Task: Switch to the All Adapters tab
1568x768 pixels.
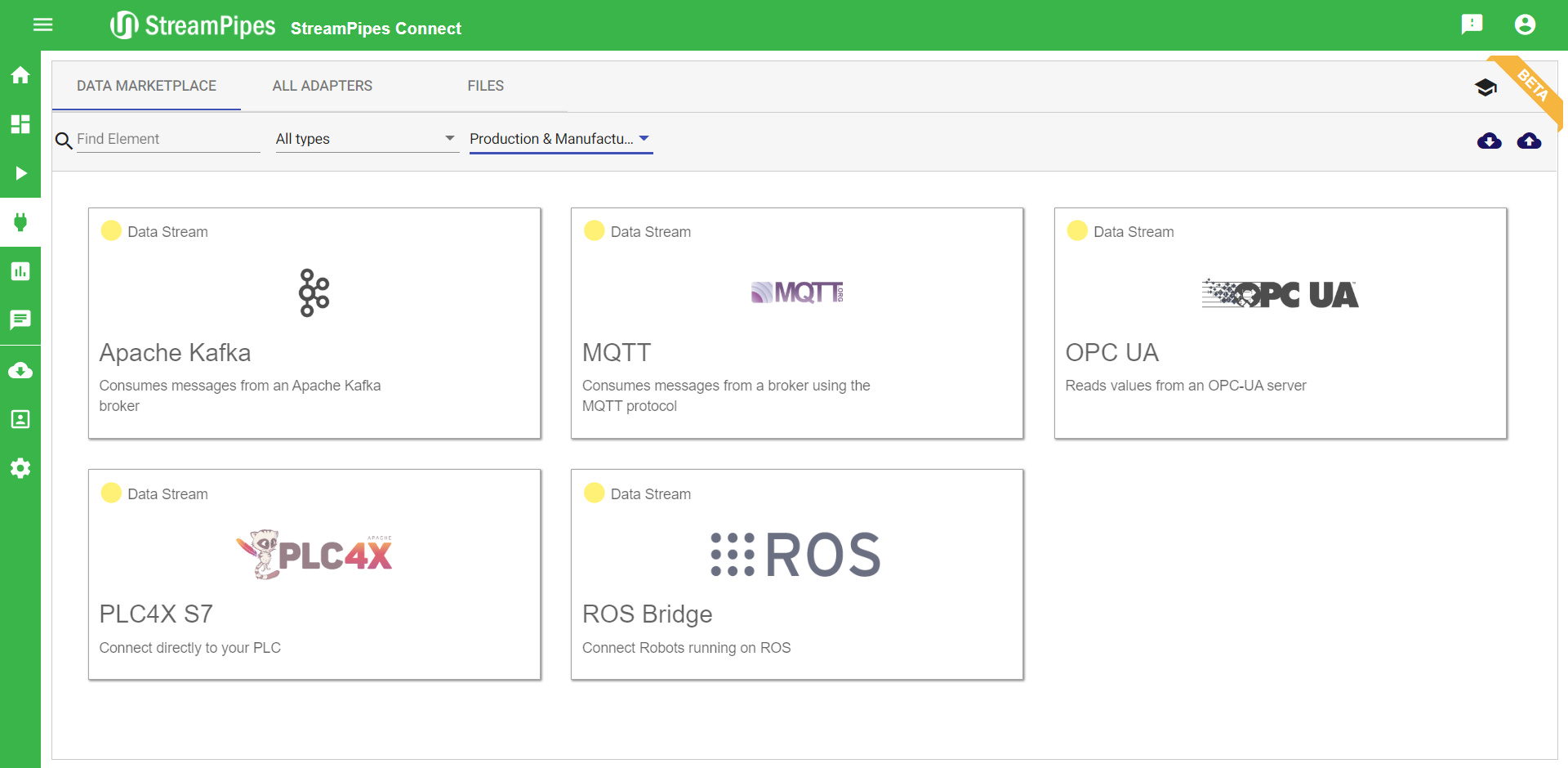Action: pos(322,86)
